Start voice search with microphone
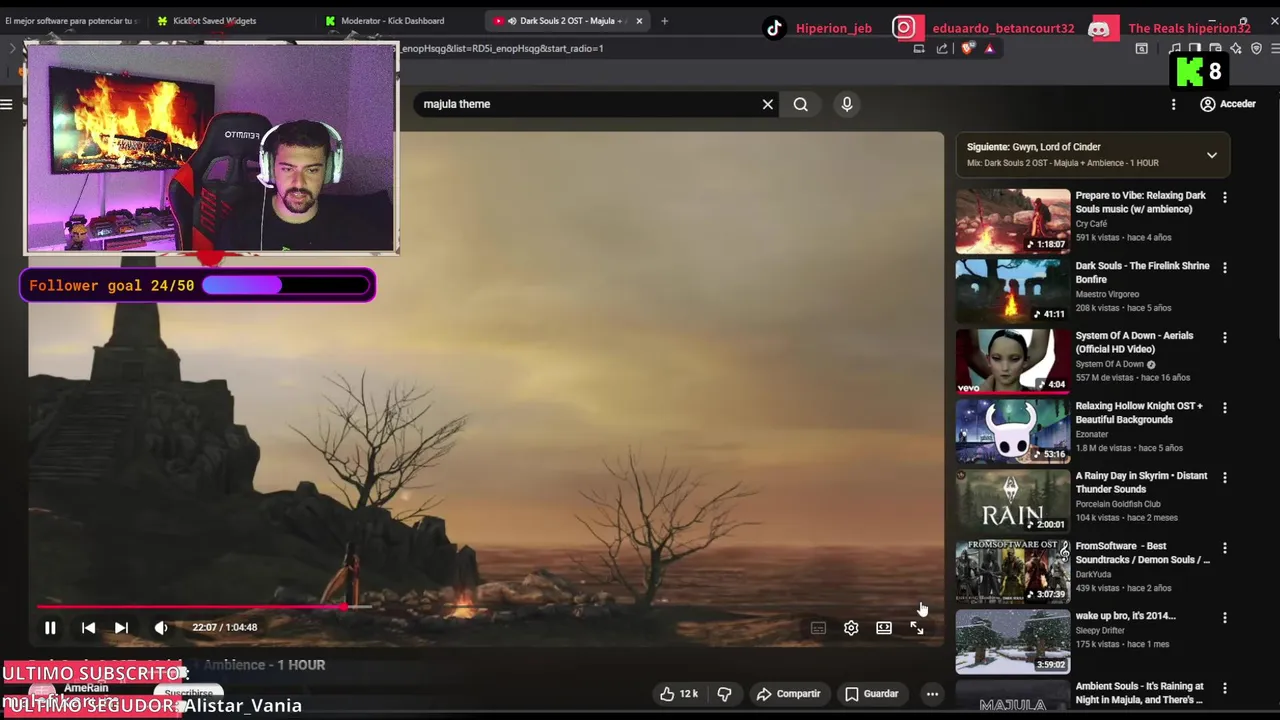The height and width of the screenshot is (720, 1280). (x=847, y=104)
